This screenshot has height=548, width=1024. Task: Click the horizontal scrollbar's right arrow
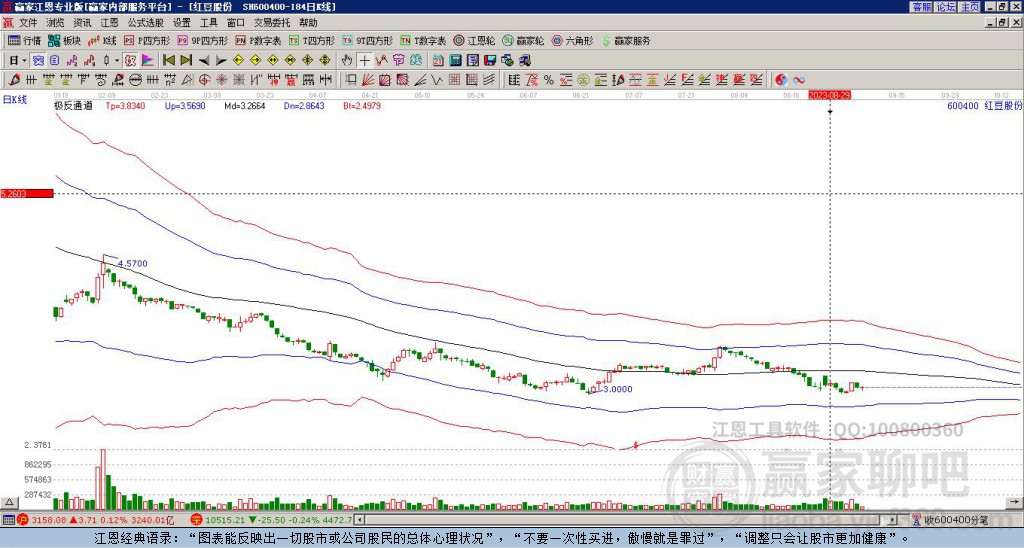tap(892, 521)
